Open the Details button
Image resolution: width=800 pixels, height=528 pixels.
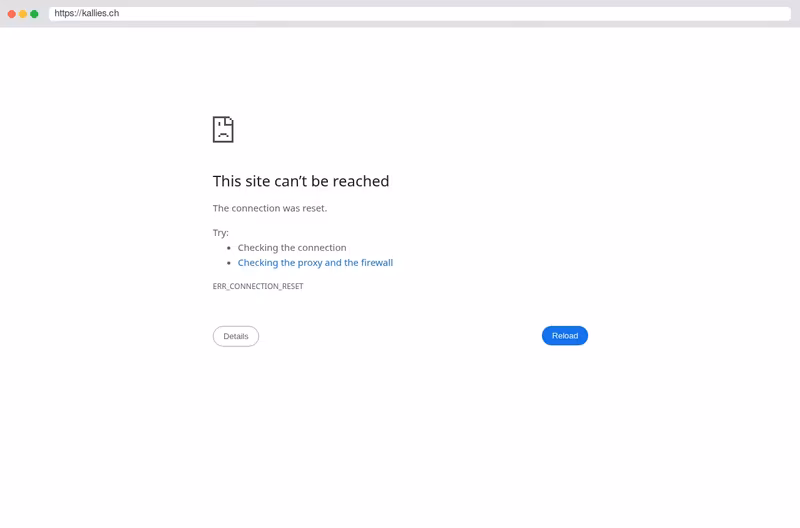[236, 336]
